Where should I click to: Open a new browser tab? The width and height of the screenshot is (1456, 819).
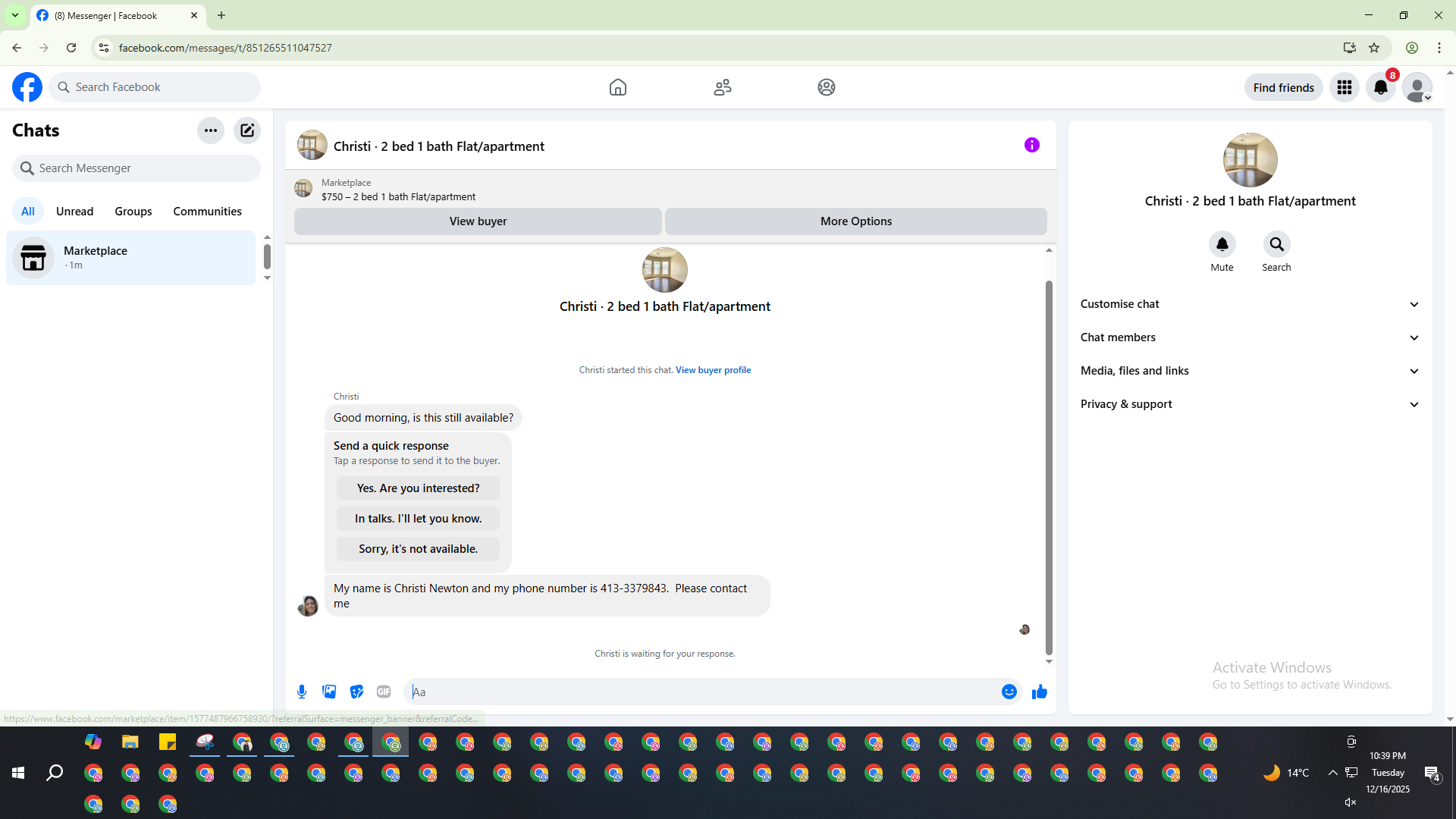(x=221, y=15)
